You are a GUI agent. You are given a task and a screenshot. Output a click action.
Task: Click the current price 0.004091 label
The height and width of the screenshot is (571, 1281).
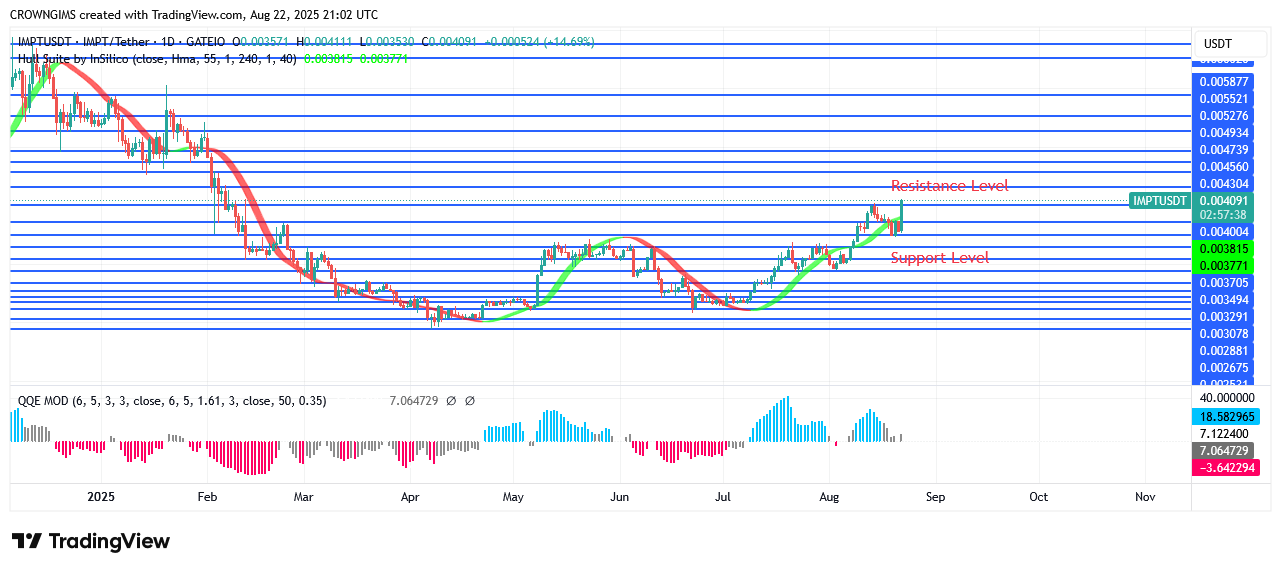(x=1224, y=200)
